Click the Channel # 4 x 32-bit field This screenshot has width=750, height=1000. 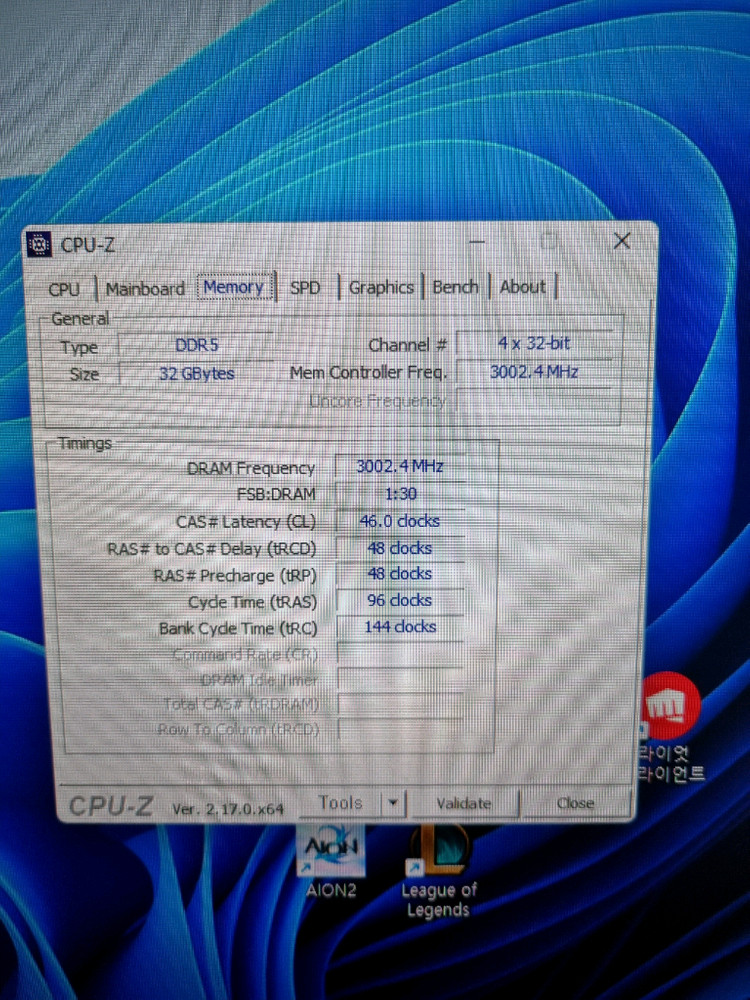tap(534, 343)
